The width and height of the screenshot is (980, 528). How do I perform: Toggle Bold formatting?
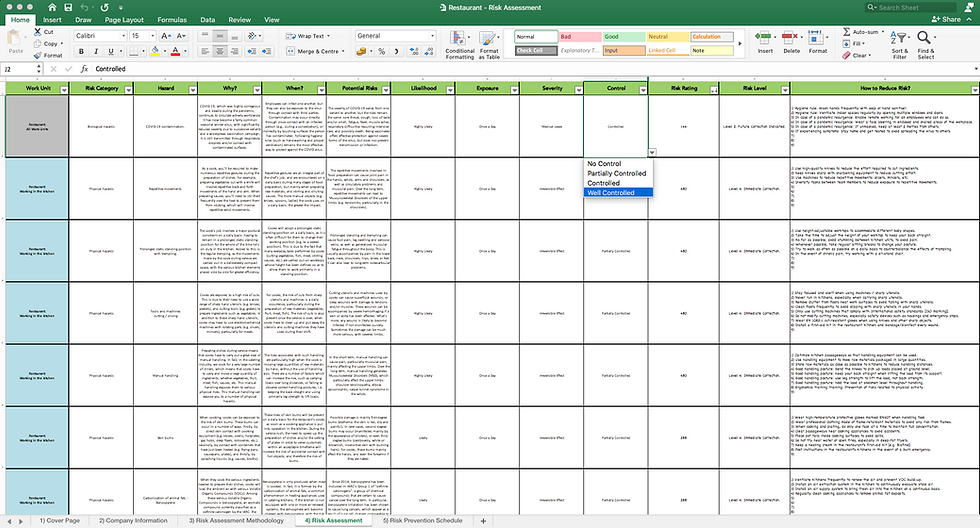(81, 51)
